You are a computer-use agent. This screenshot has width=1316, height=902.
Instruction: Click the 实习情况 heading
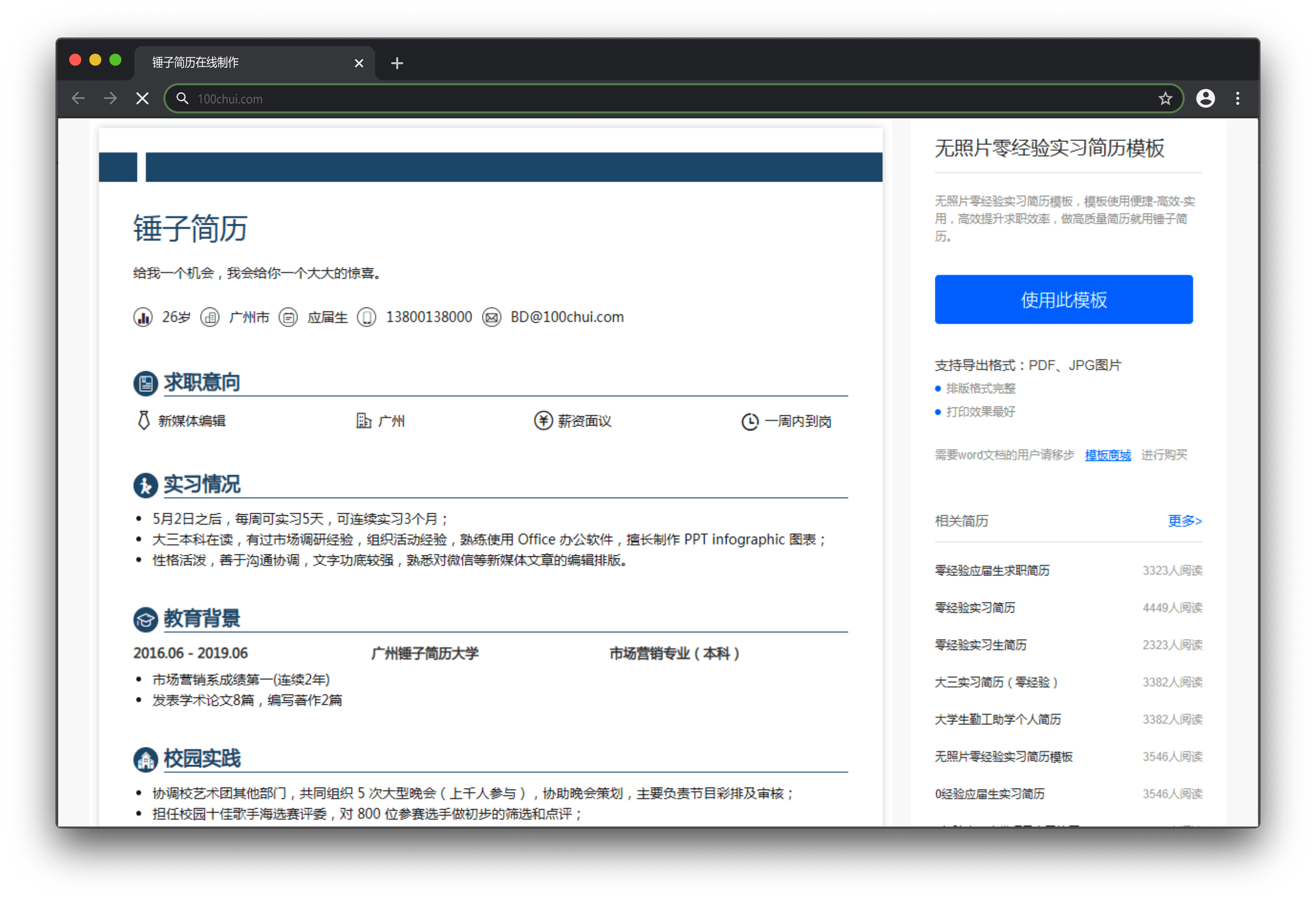(202, 485)
